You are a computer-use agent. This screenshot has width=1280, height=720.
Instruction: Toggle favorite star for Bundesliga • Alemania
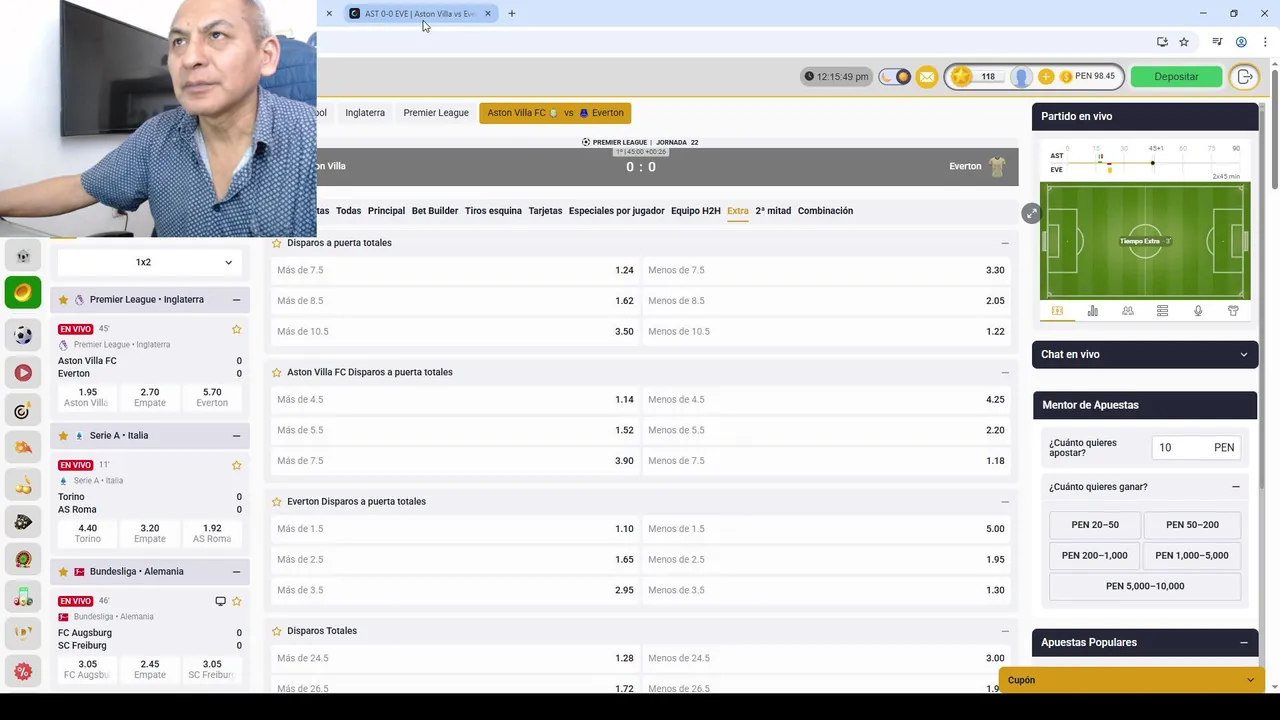coord(63,571)
